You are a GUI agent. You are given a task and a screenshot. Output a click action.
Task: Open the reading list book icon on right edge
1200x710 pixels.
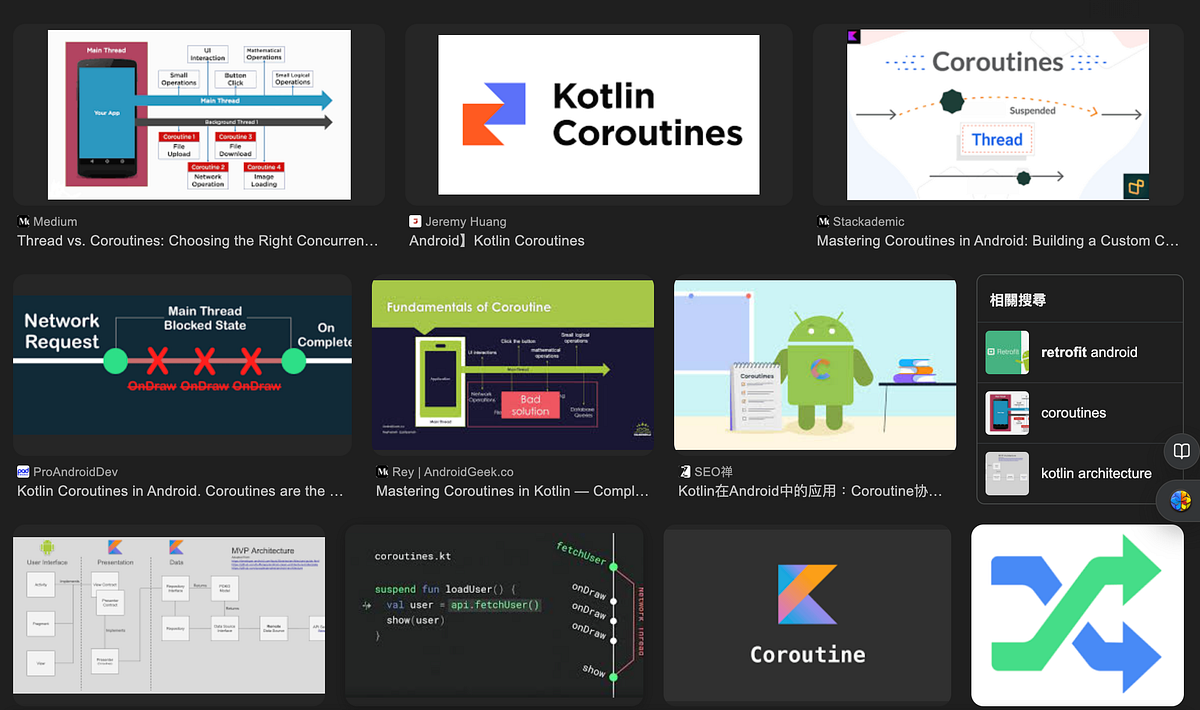(x=1181, y=451)
